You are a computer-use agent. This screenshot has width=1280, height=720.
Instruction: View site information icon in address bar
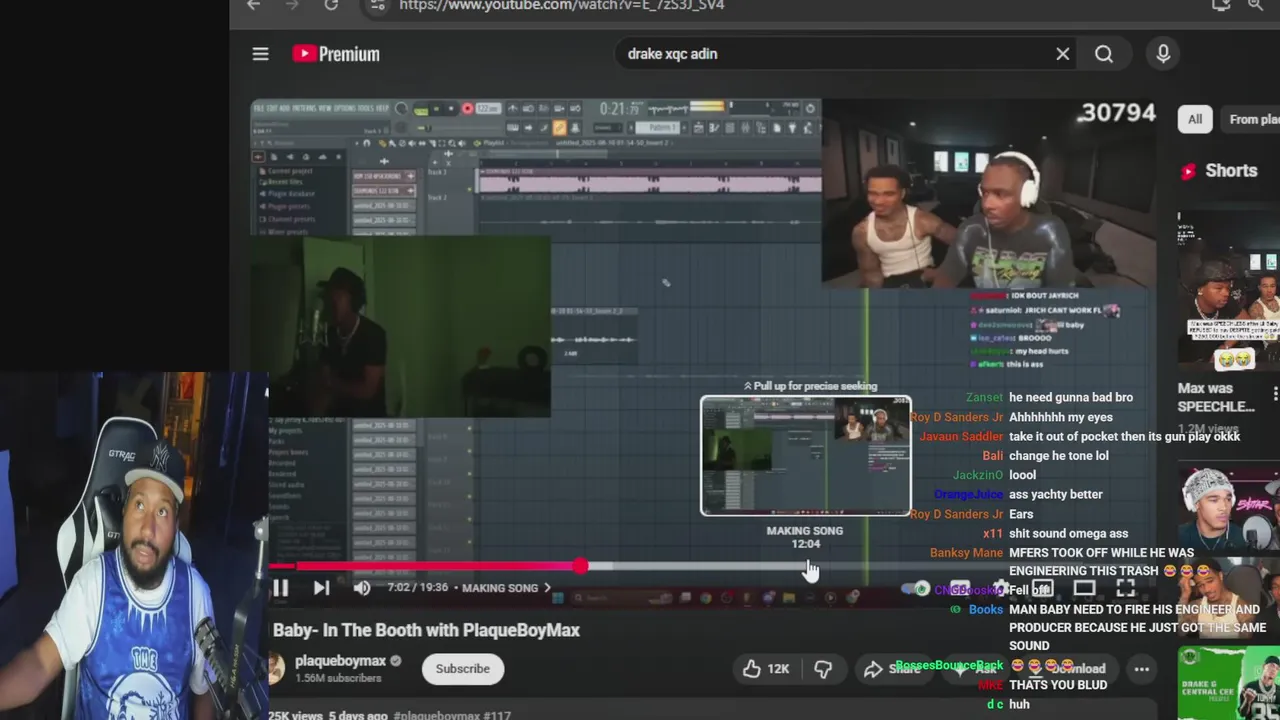point(377,5)
